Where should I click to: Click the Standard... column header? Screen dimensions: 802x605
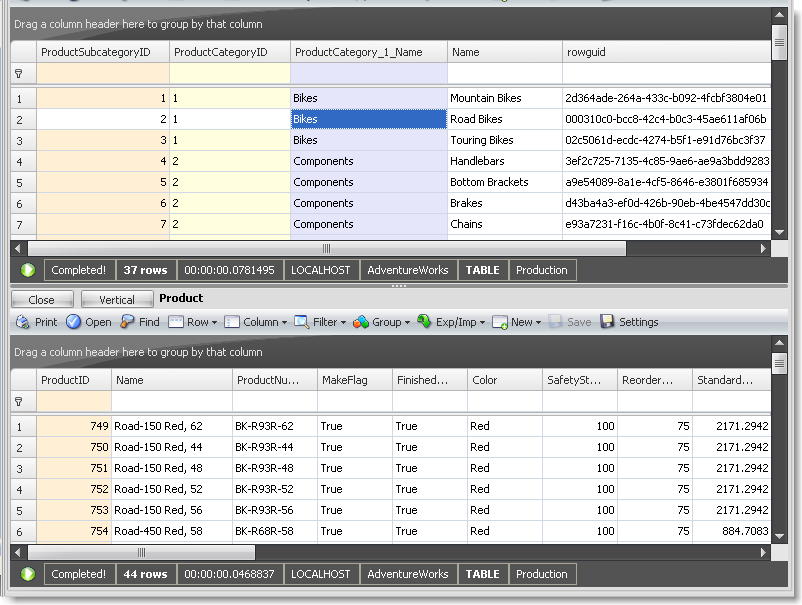coord(732,380)
